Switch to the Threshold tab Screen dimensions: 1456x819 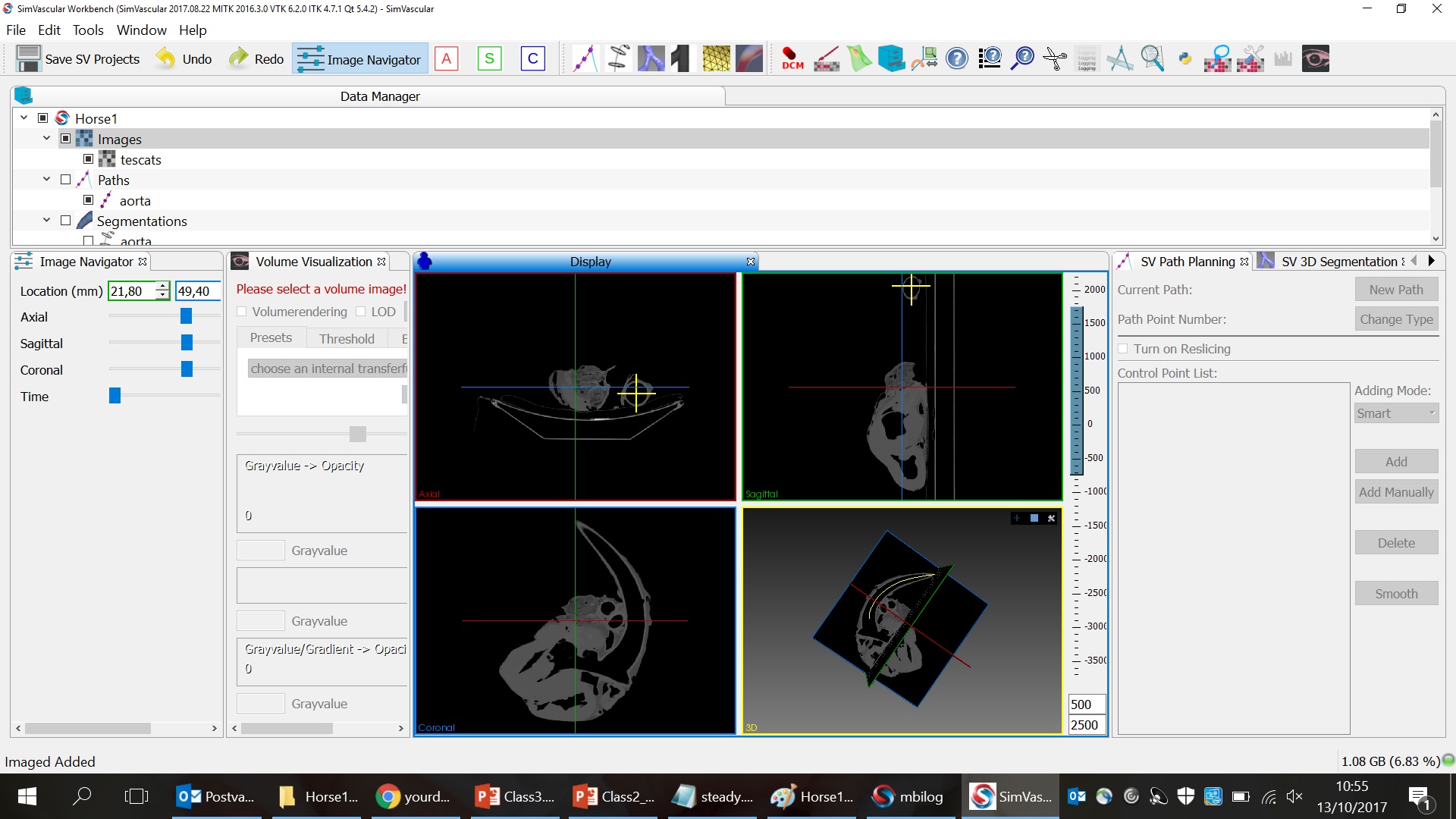347,338
